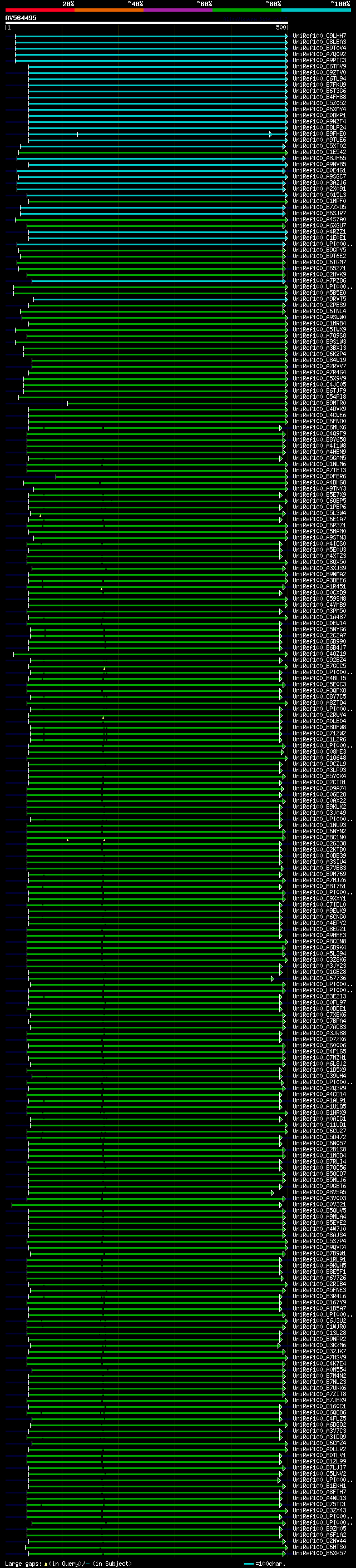Viewport: 356px width, 1568px height.
Task: Select label UniRef100_Q0E4G1
Action: click(319, 170)
